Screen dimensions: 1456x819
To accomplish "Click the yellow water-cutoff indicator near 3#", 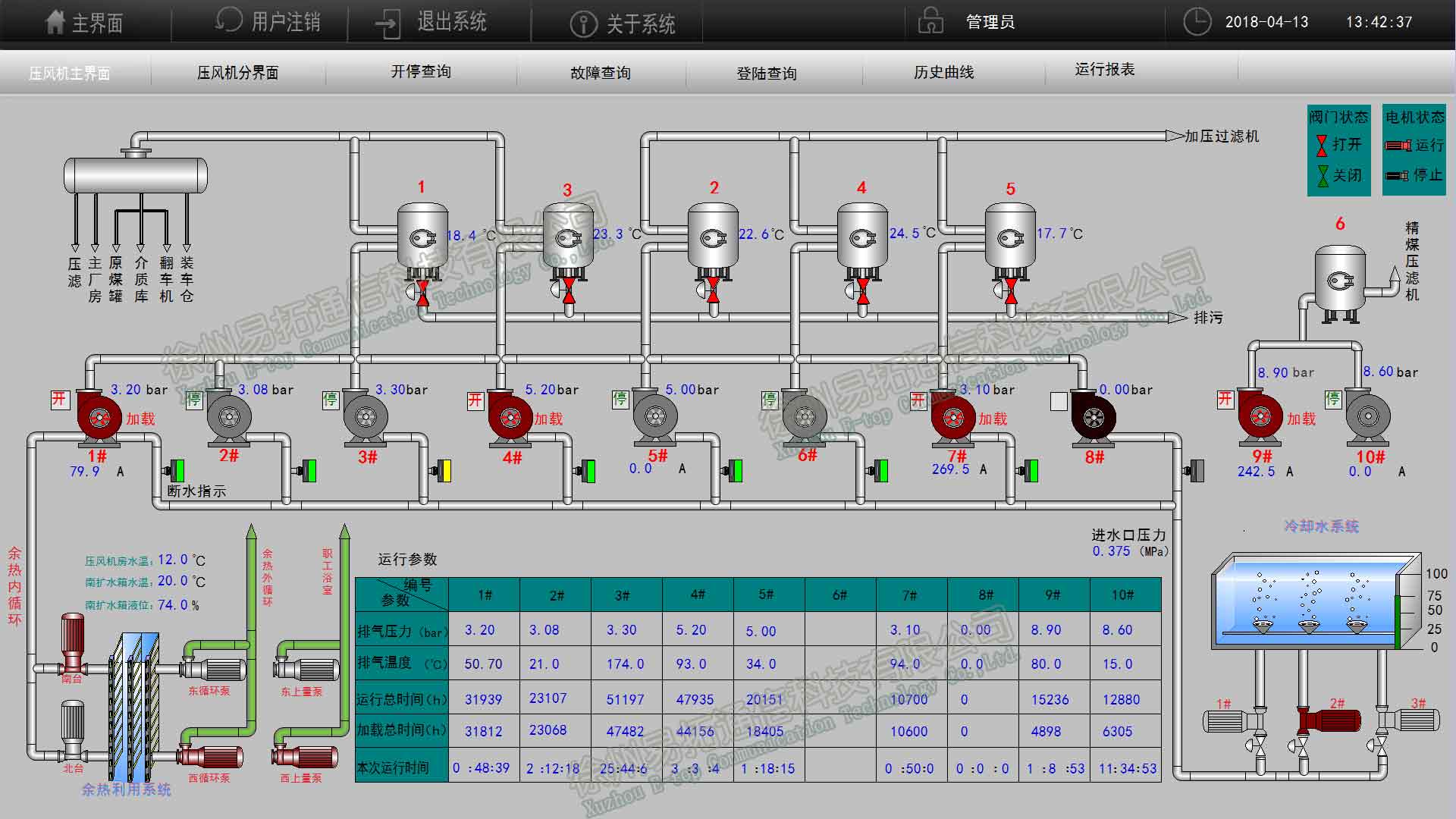I will (x=446, y=471).
